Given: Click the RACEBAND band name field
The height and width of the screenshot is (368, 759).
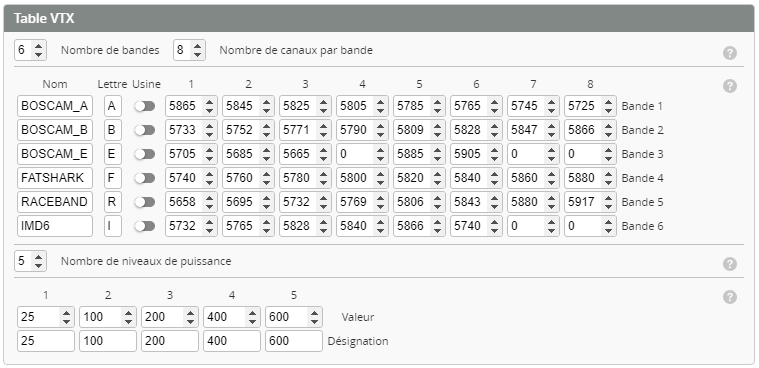Looking at the screenshot, I should click(x=55, y=202).
